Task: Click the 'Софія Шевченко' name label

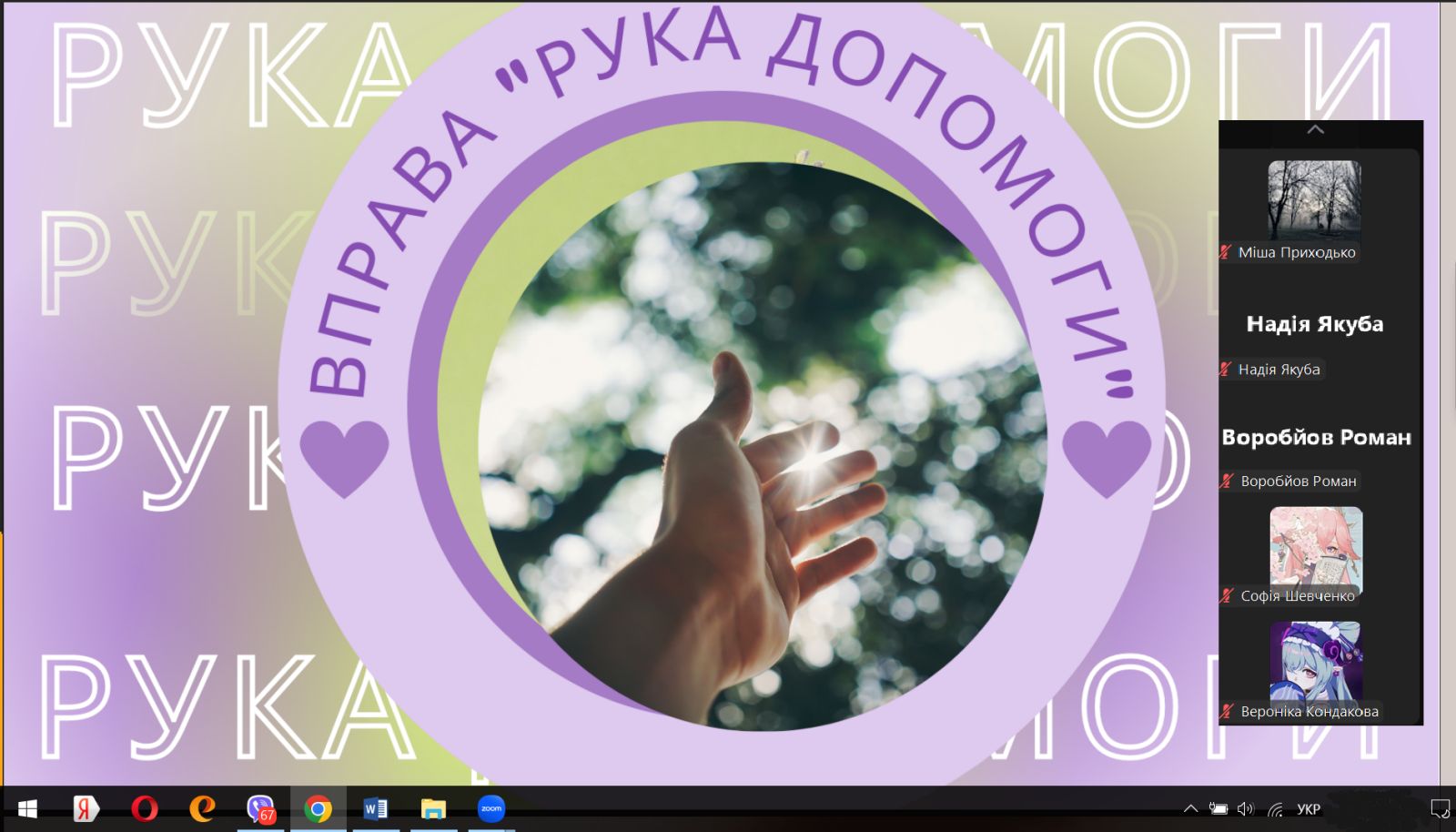Action: 1298,595
